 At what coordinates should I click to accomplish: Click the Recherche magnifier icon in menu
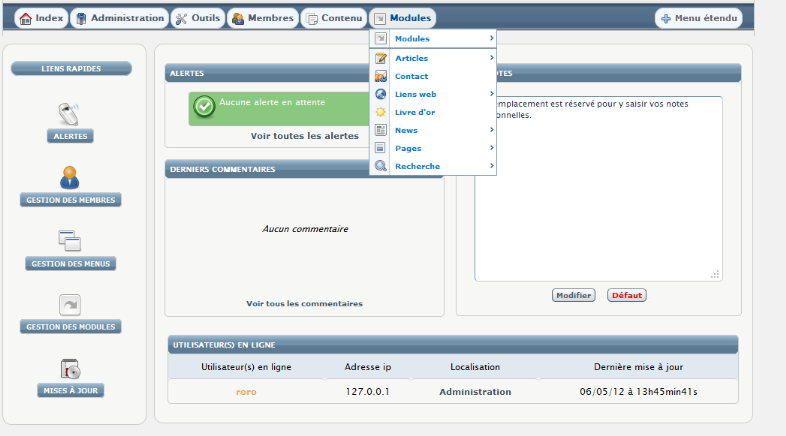(x=381, y=166)
